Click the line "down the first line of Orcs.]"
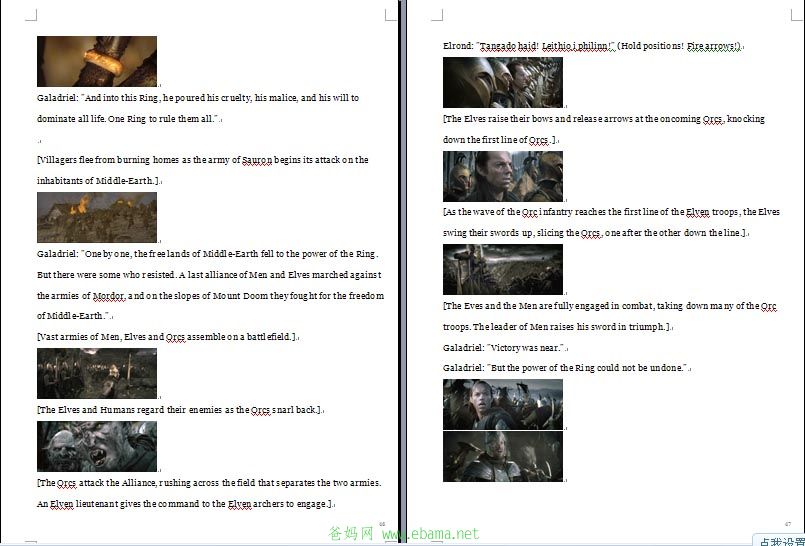Screen dimensions: 805x546 pos(499,140)
